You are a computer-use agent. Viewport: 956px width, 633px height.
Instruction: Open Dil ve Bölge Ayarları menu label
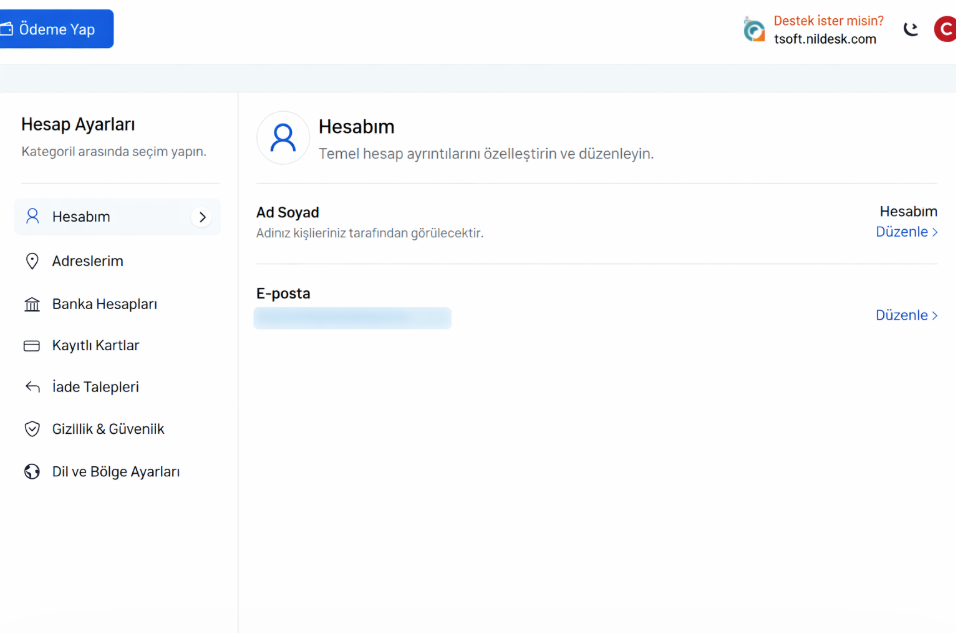coord(116,472)
